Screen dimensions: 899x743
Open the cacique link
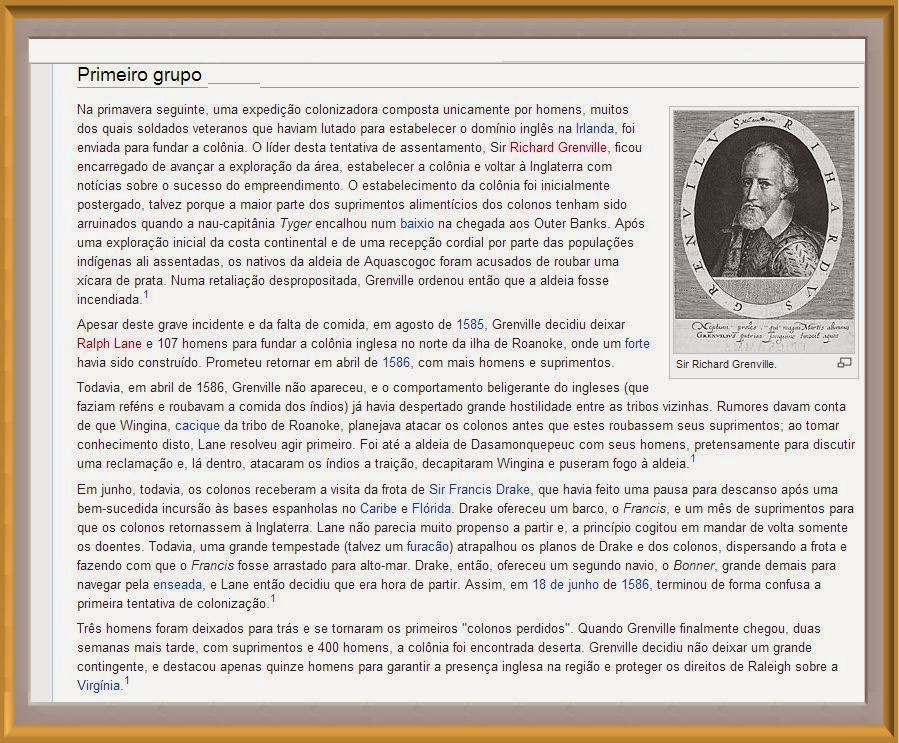coord(197,425)
